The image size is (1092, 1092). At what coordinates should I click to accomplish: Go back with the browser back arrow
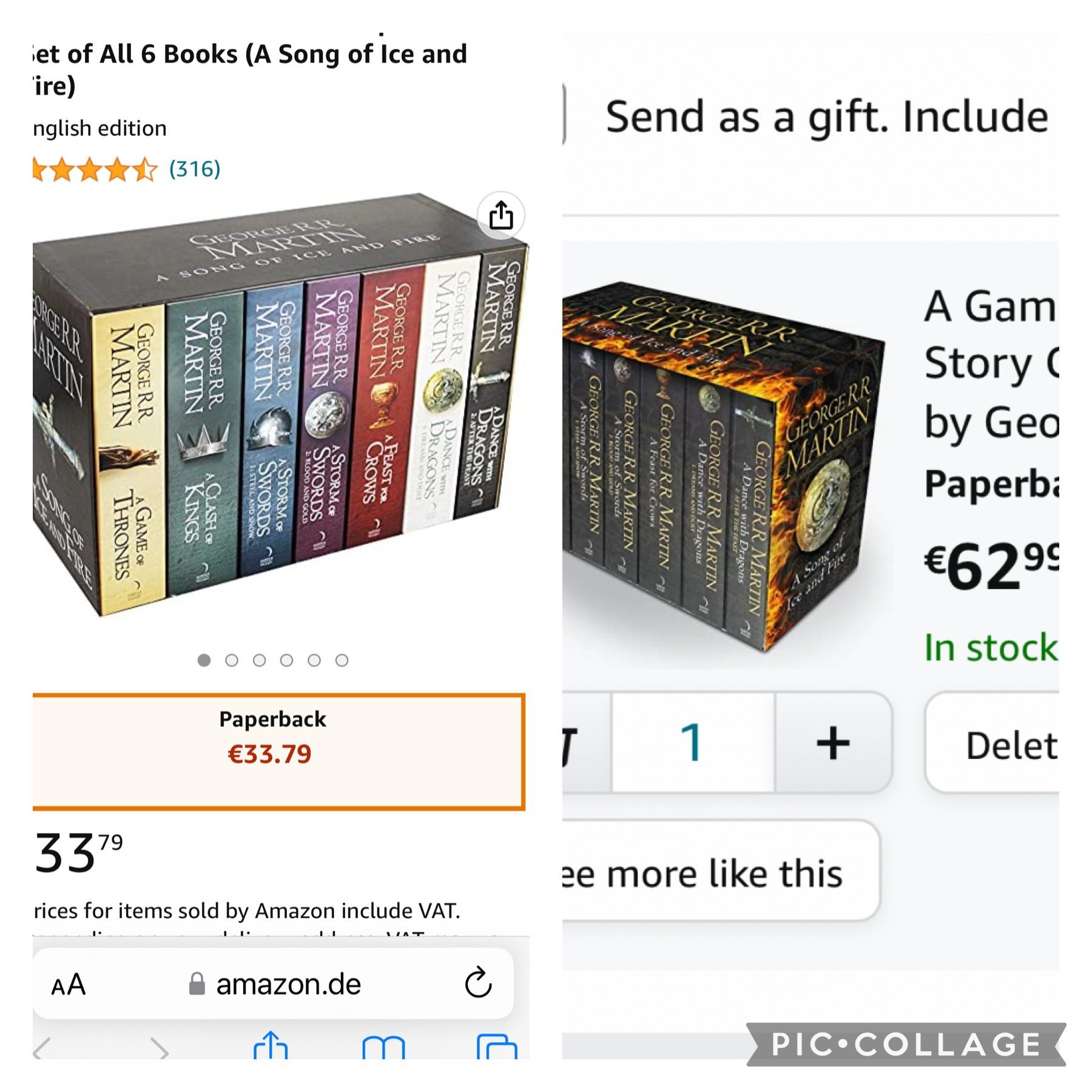pos(43,1048)
